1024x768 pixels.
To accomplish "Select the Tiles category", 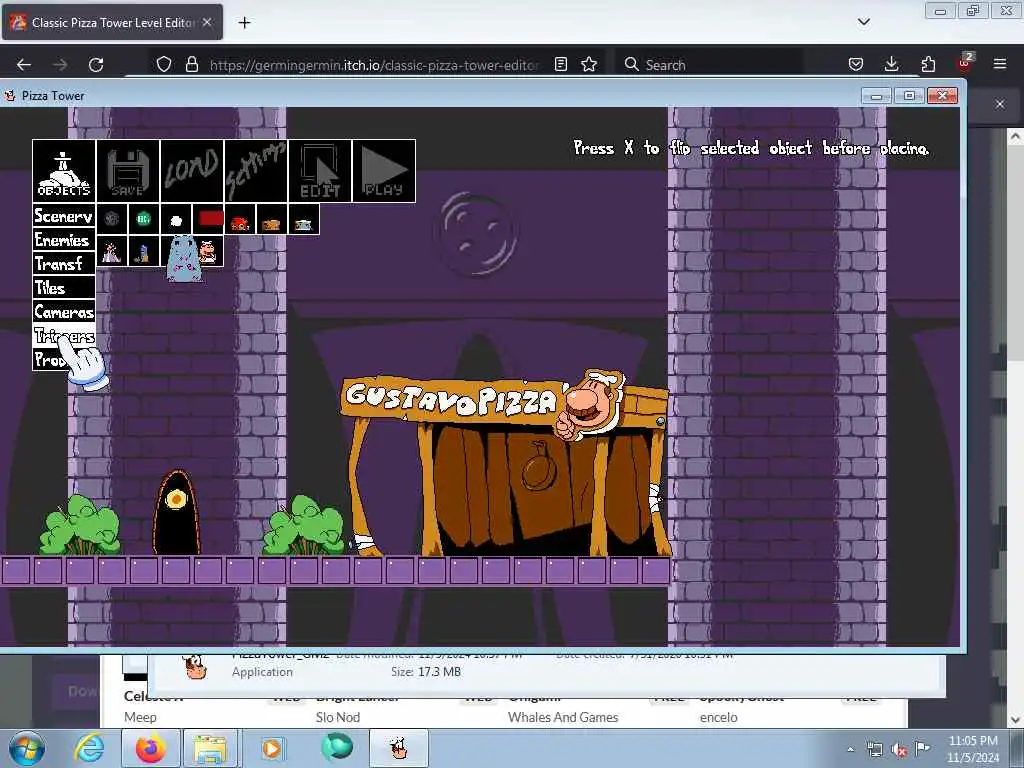I will coord(64,288).
